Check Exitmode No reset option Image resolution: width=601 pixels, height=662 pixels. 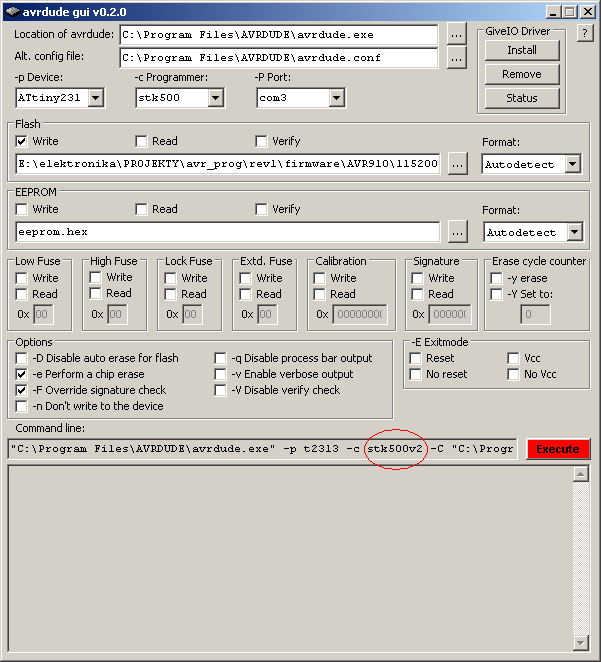pos(416,374)
